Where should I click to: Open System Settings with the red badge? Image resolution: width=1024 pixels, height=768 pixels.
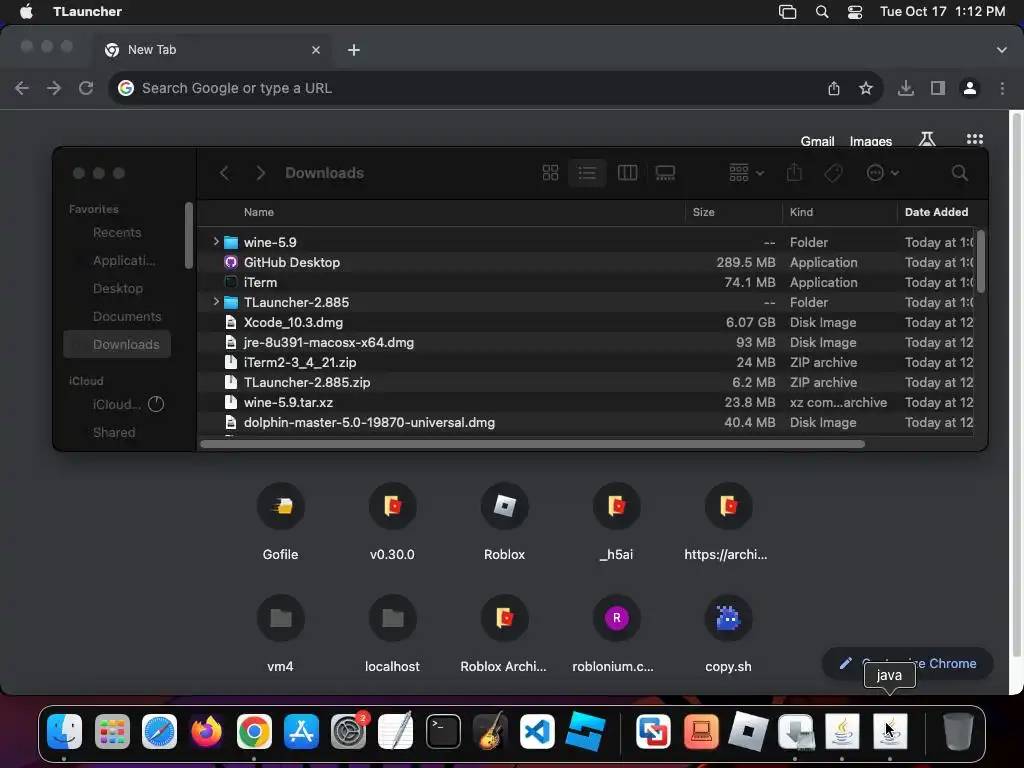pos(349,731)
